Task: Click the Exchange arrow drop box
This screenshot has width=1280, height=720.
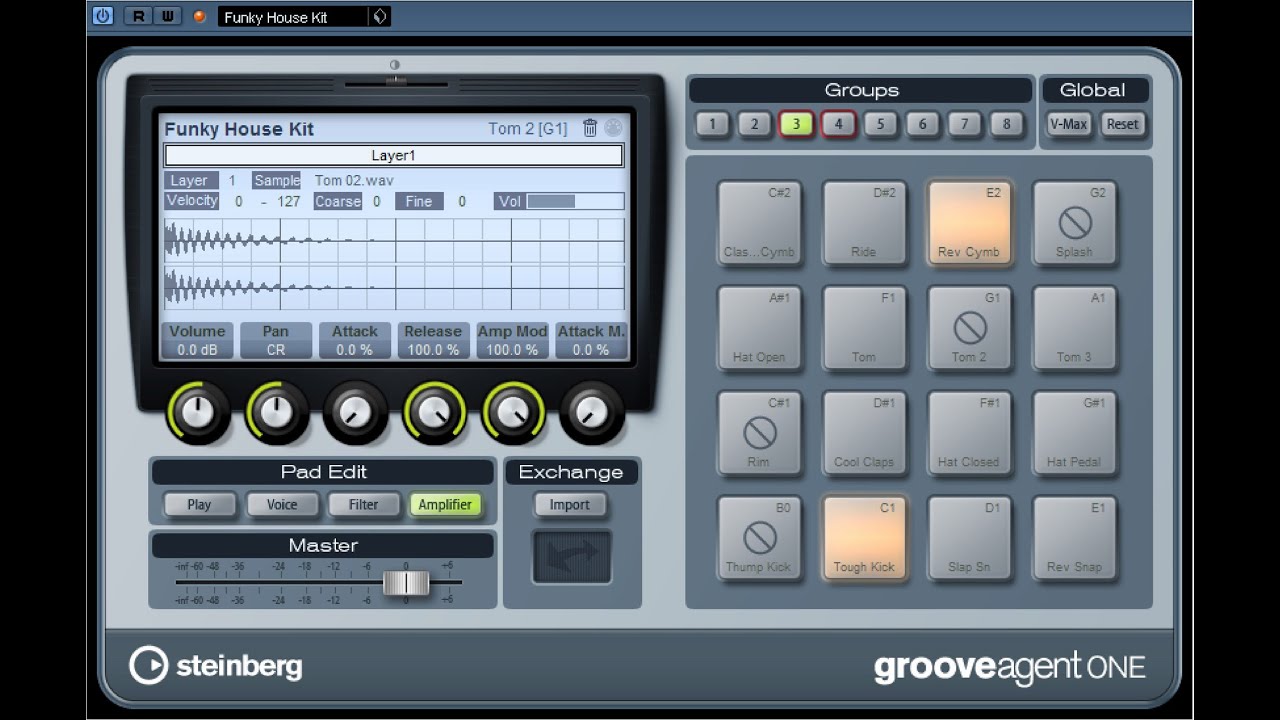Action: (x=572, y=557)
